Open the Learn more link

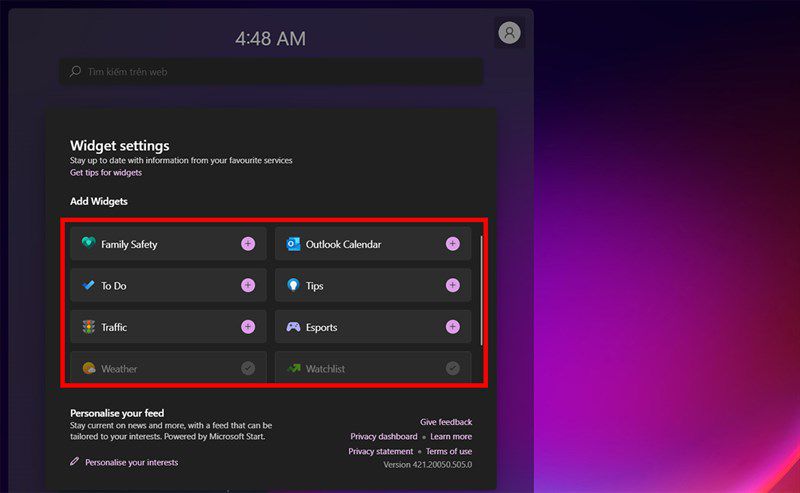451,436
